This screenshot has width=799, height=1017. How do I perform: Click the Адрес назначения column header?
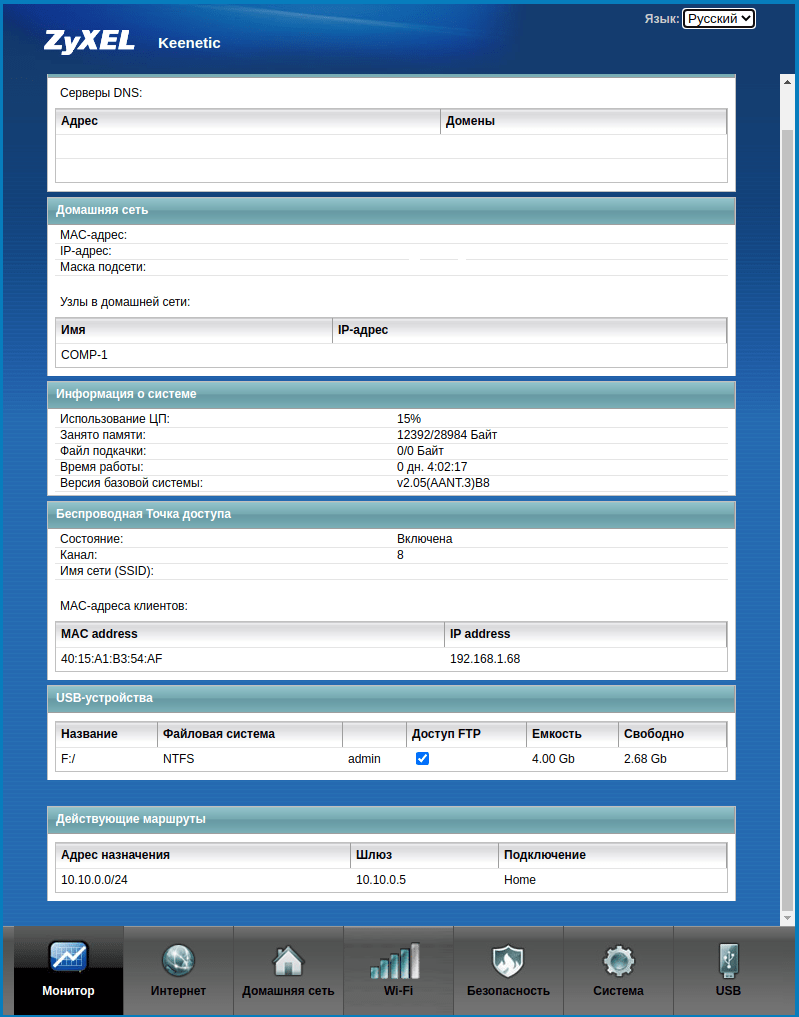[x=203, y=855]
